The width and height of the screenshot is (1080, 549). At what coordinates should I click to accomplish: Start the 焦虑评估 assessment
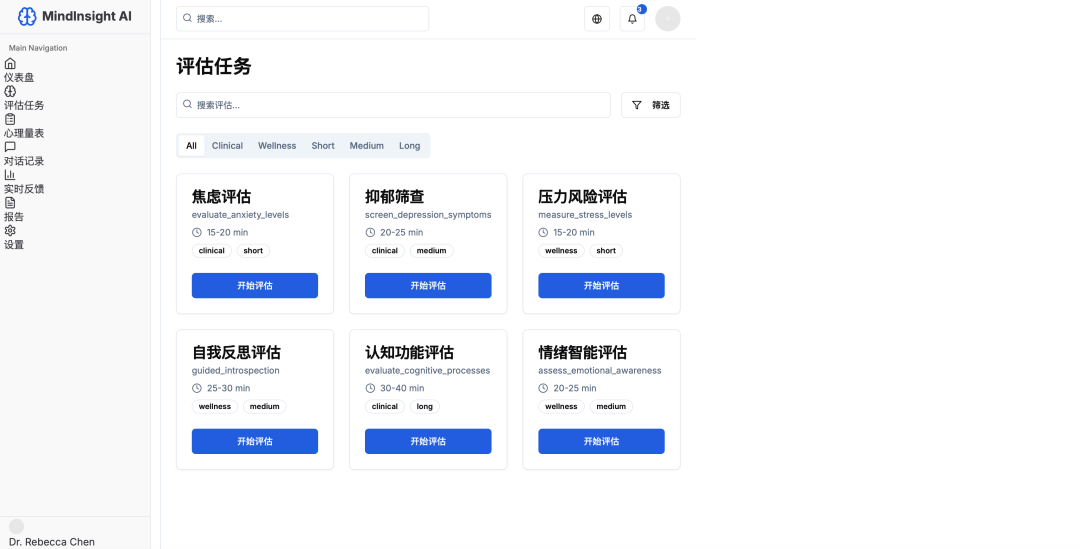[254, 286]
